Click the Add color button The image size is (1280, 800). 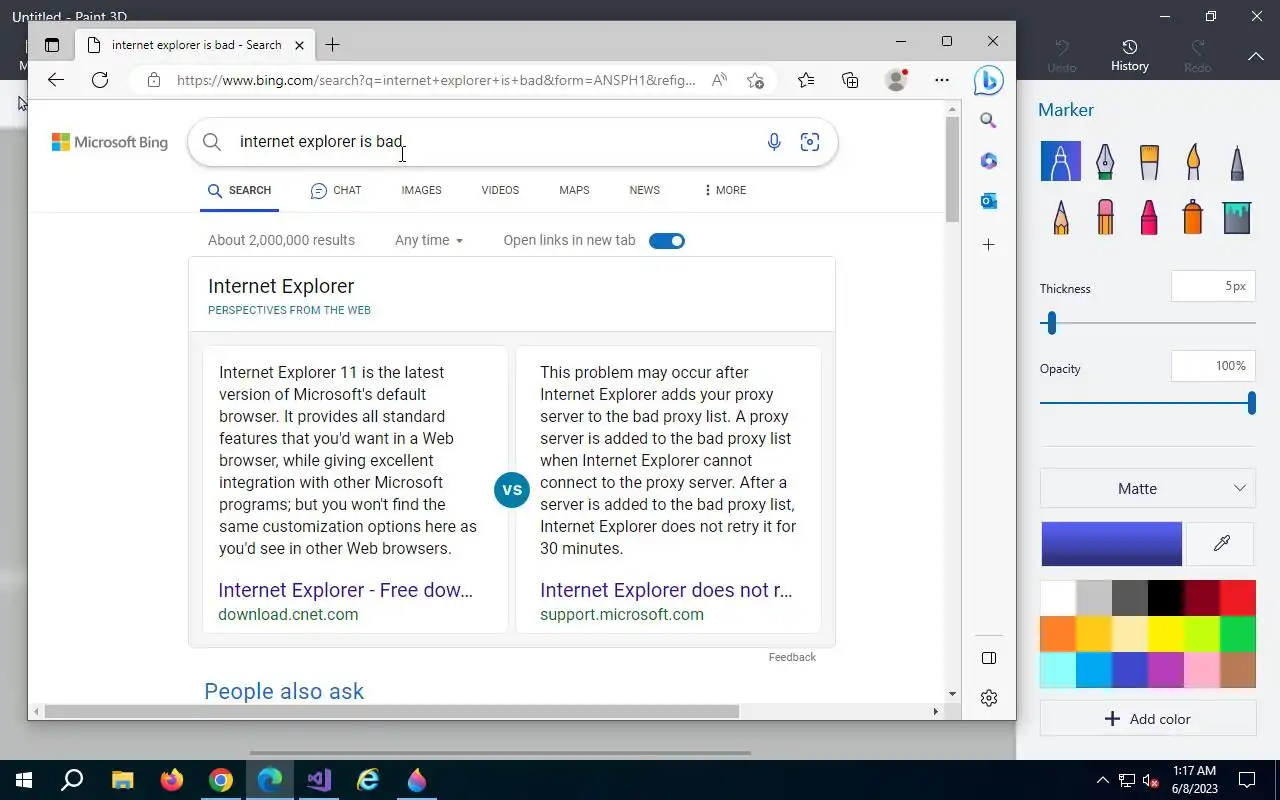(1148, 719)
